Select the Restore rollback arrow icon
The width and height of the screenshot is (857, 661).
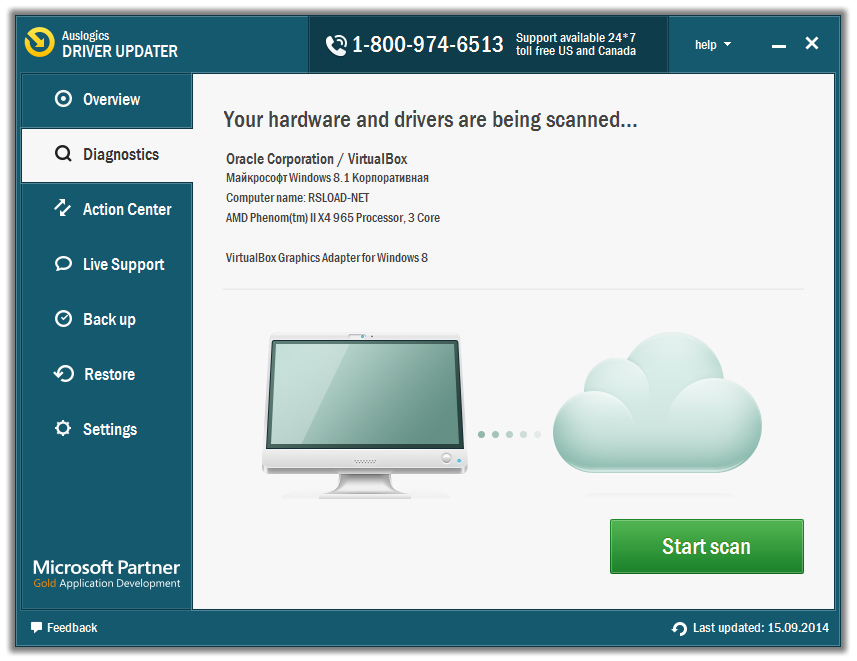(64, 374)
